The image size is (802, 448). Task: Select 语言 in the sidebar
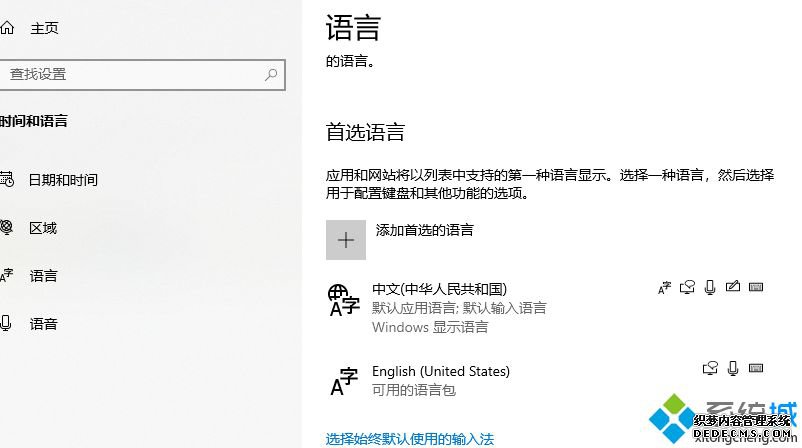point(43,276)
